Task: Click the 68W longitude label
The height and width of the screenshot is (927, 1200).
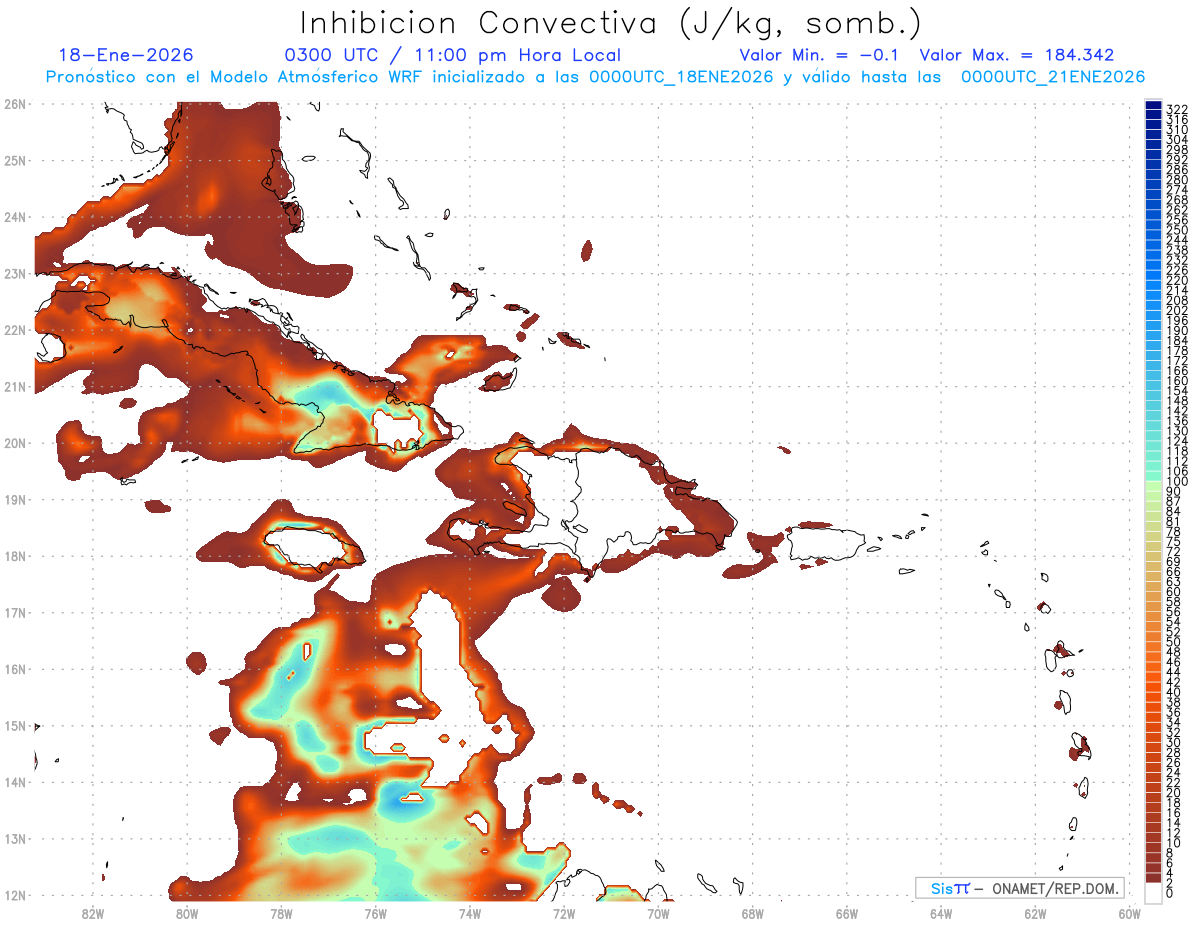Action: click(753, 912)
